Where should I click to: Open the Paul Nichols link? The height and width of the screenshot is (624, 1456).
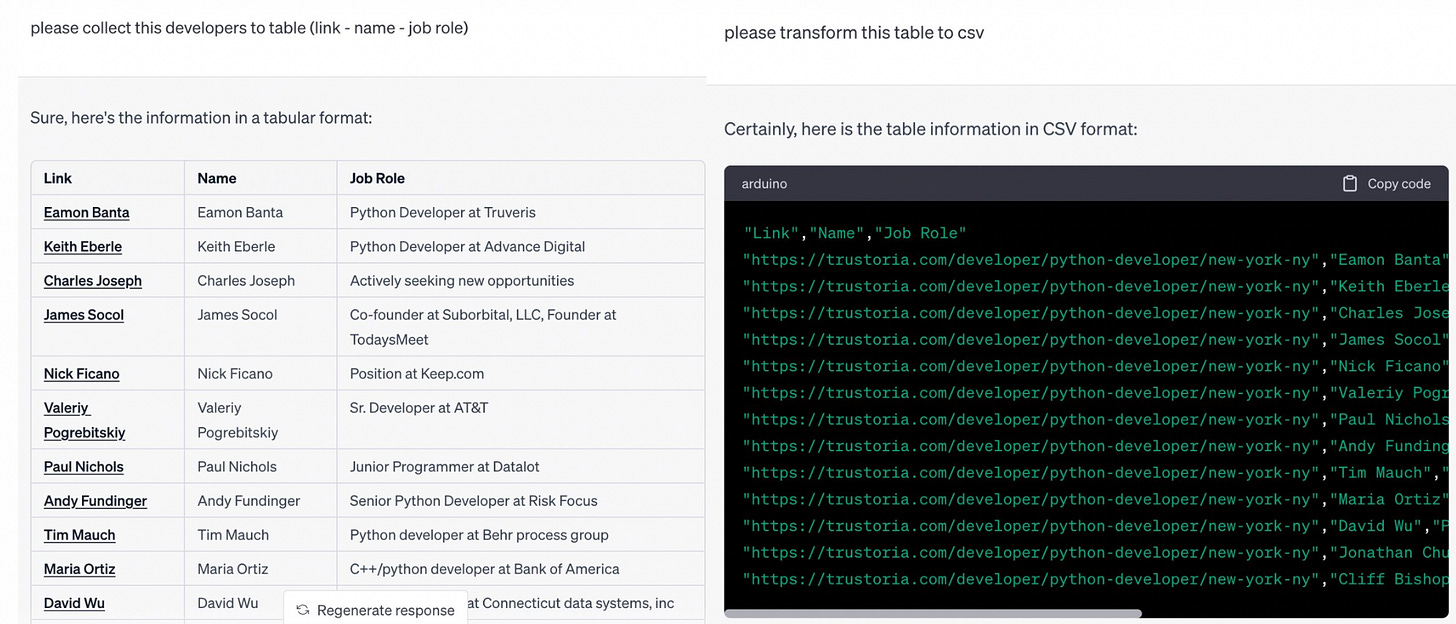tap(84, 466)
